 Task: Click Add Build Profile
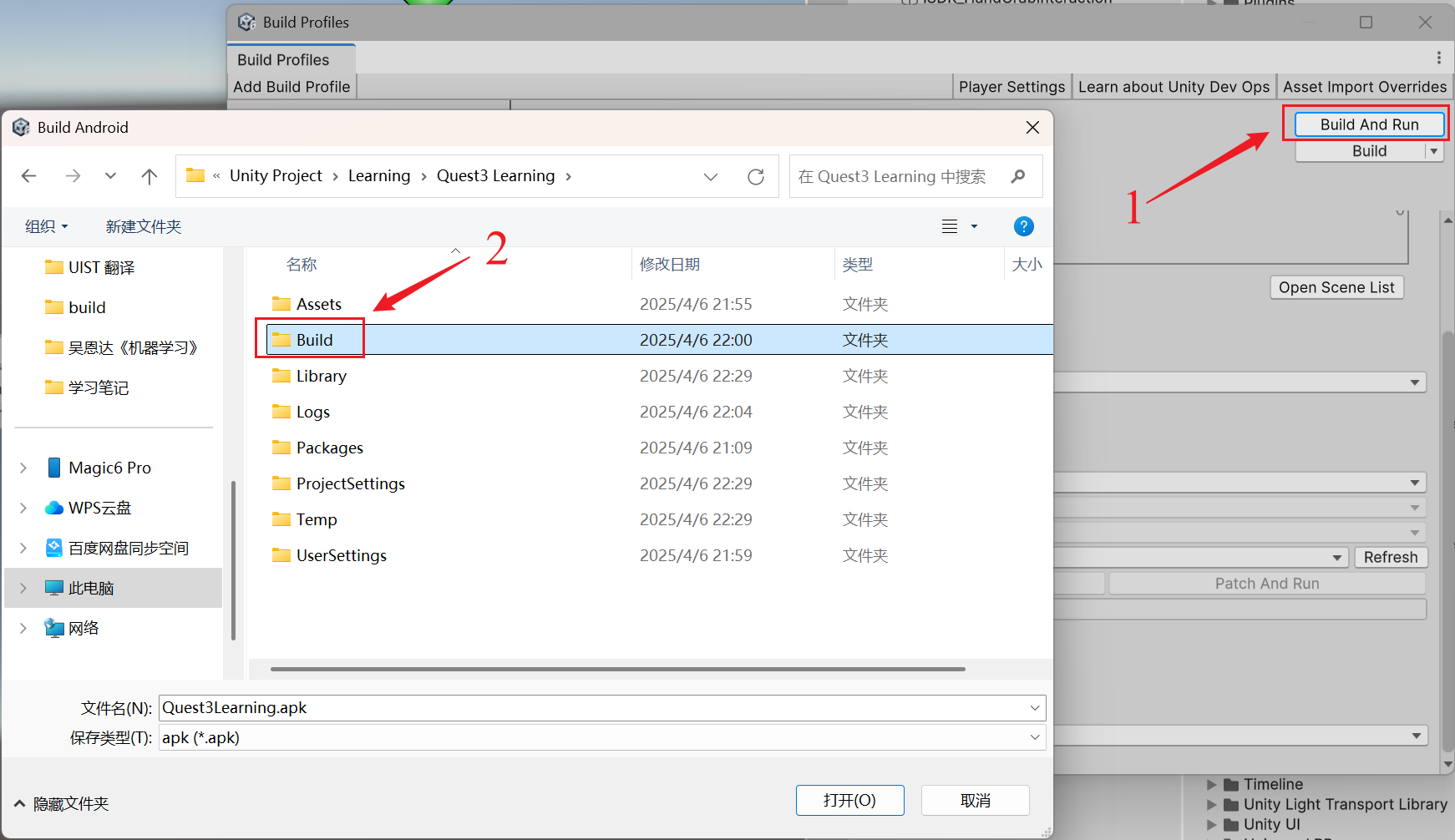tap(292, 87)
